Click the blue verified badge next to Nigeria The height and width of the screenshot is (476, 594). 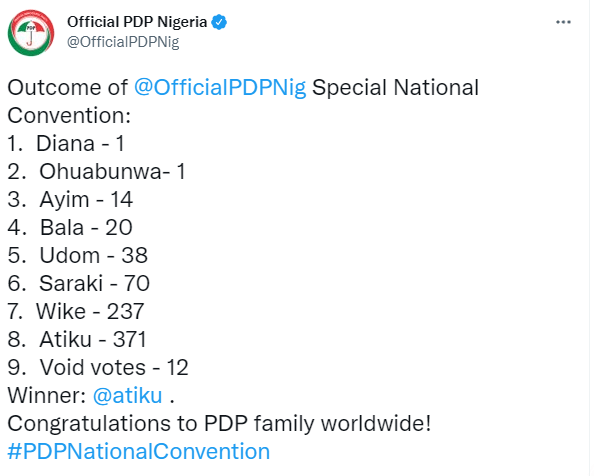(219, 22)
